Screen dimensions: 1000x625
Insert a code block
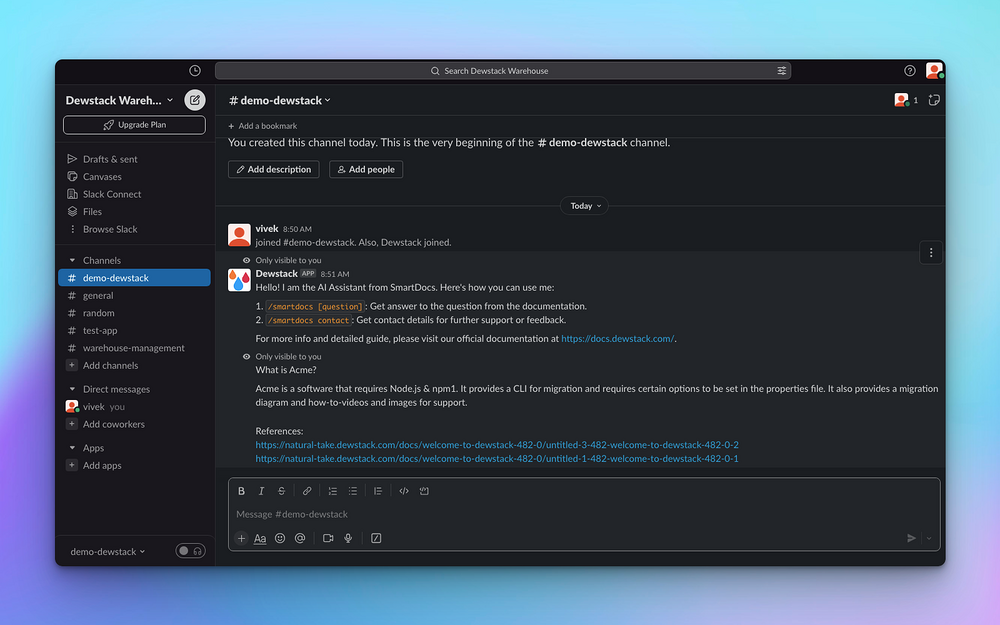(424, 491)
